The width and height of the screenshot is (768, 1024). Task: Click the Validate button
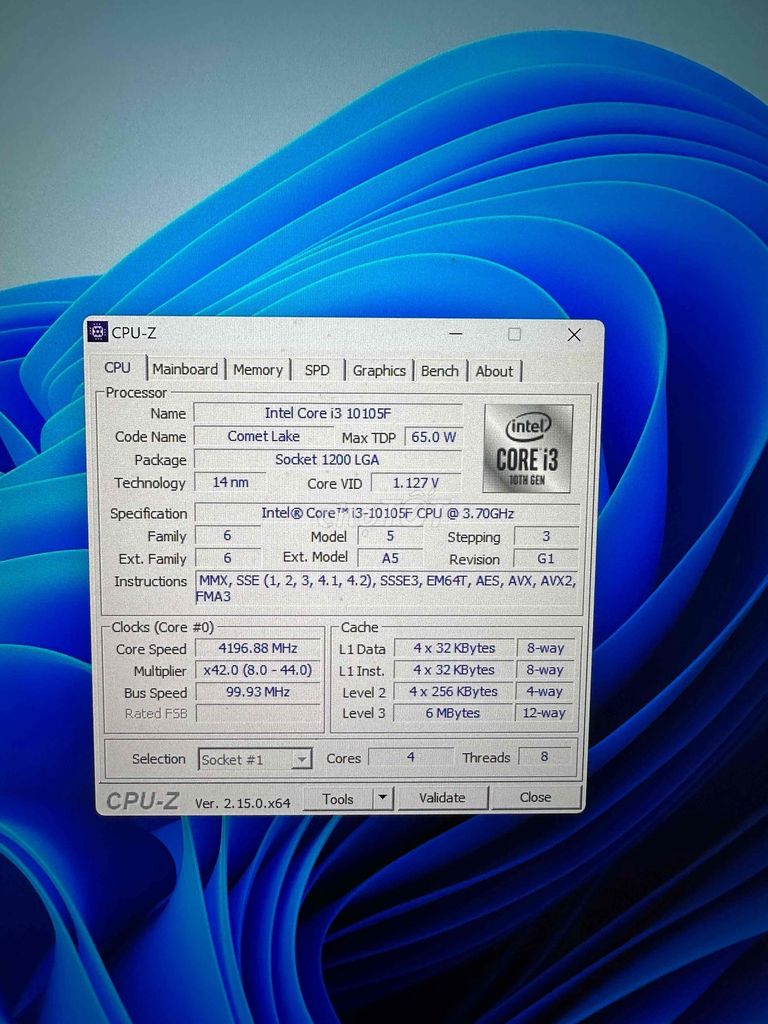click(442, 798)
